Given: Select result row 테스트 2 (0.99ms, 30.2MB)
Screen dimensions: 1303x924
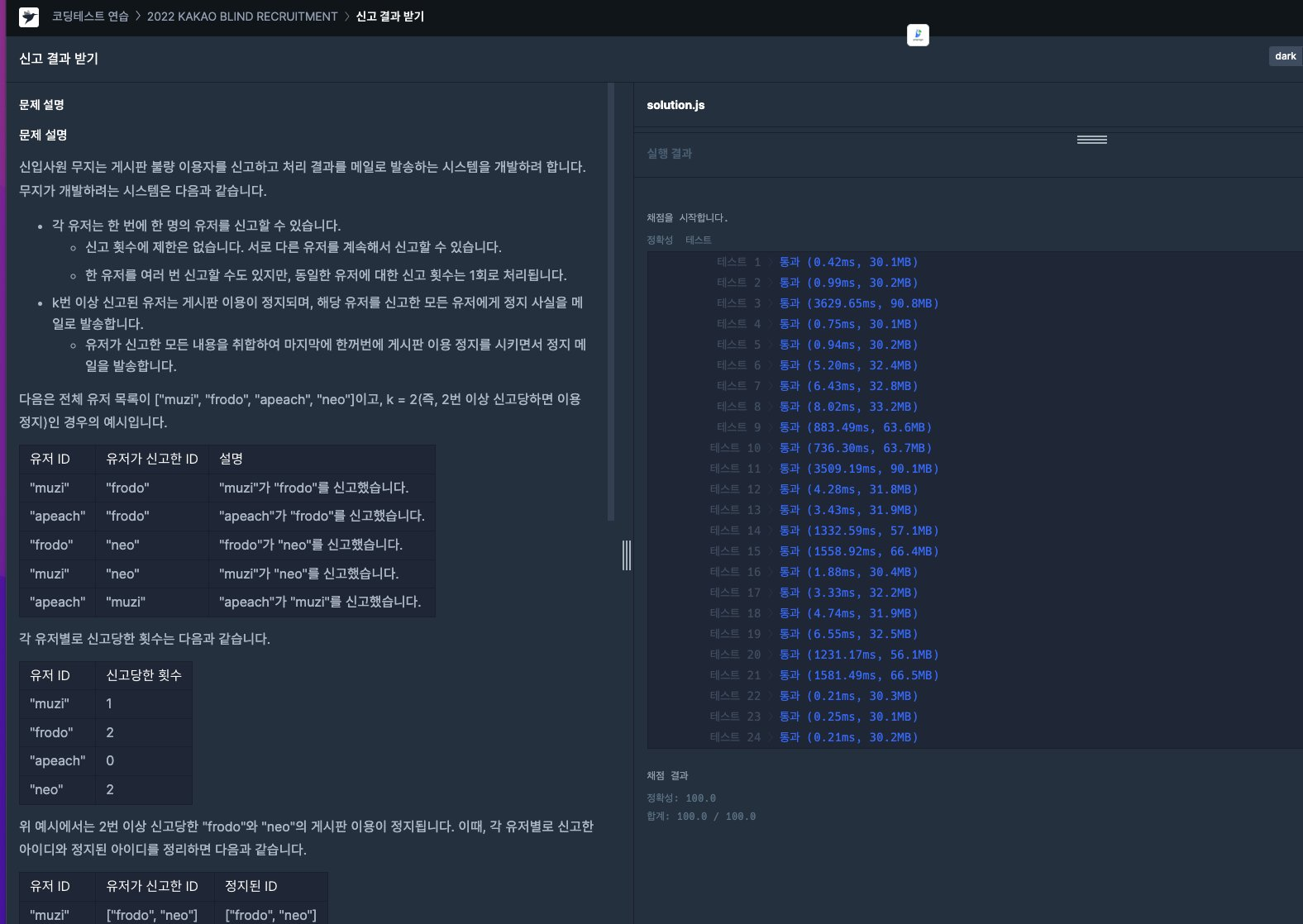Looking at the screenshot, I should point(817,283).
